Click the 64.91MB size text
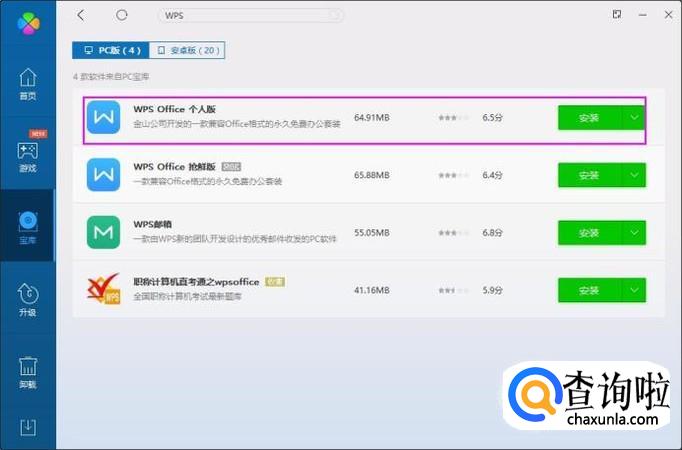Image resolution: width=682 pixels, height=450 pixels. click(372, 117)
